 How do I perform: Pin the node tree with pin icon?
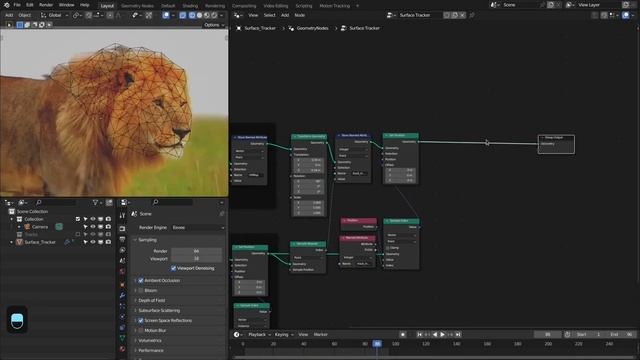click(472, 15)
